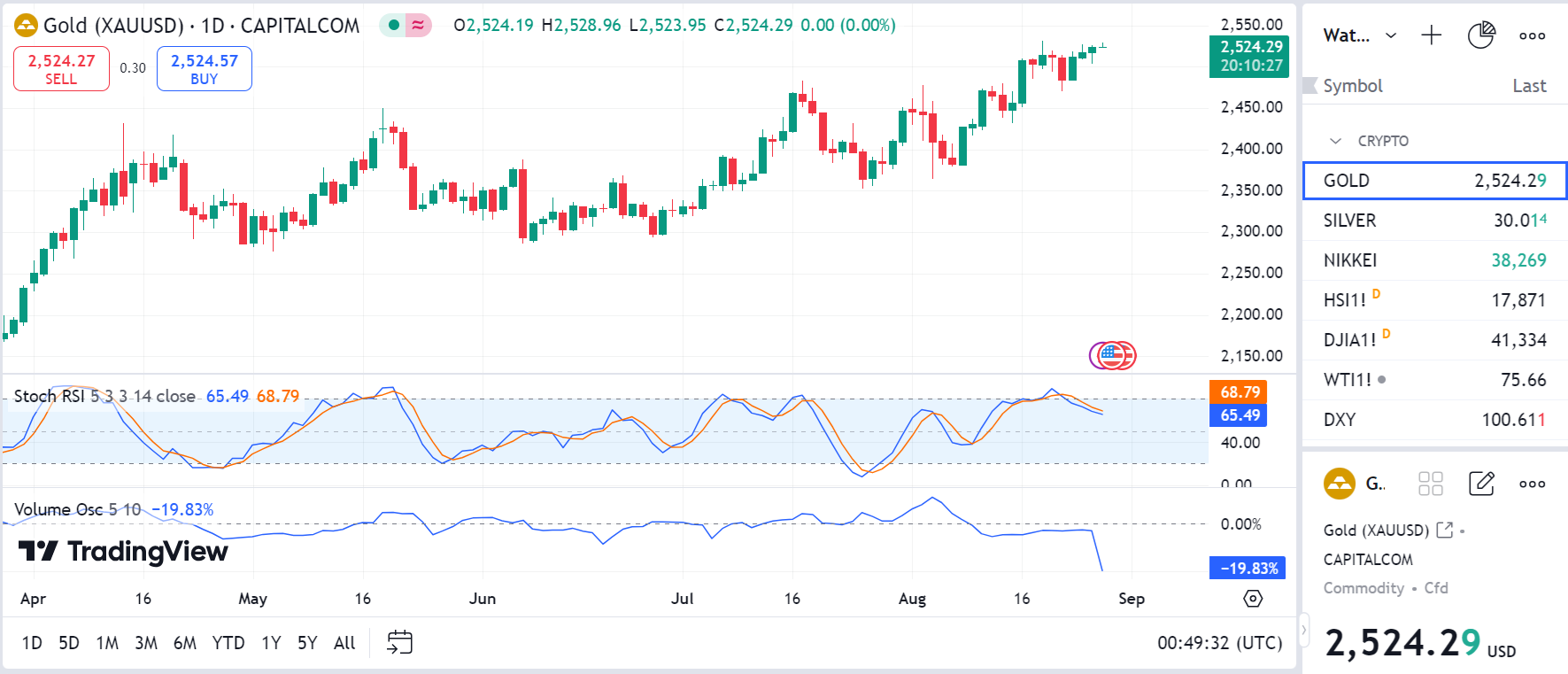The height and width of the screenshot is (674, 1568).
Task: Open chart settings hexagon icon
Action: pos(1253,599)
